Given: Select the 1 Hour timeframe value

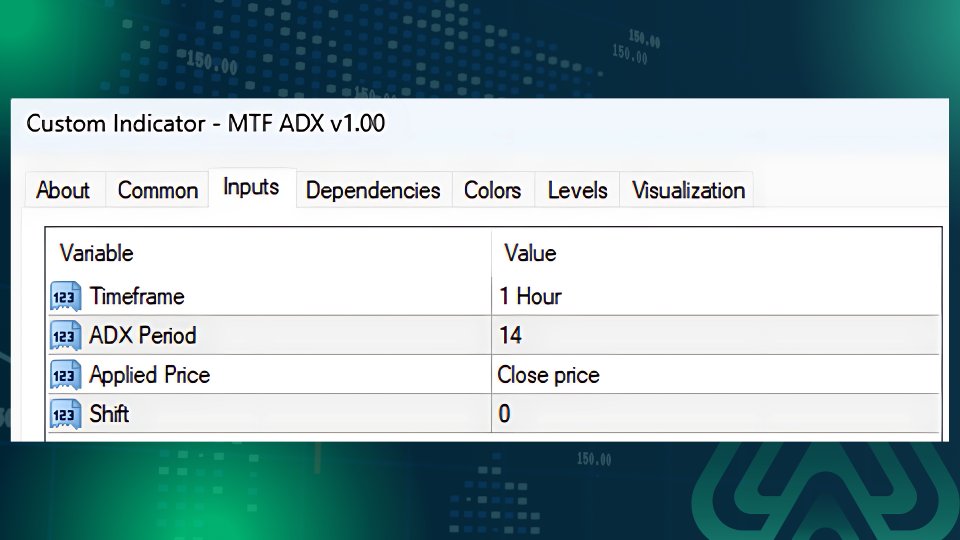Looking at the screenshot, I should pyautogui.click(x=531, y=297).
